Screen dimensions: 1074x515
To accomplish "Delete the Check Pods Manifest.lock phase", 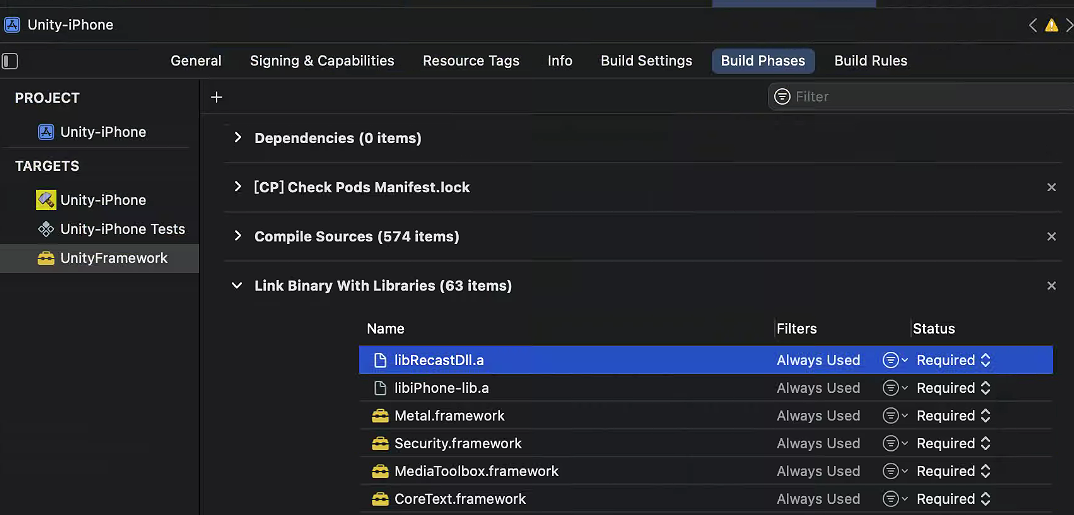I will tap(1051, 187).
